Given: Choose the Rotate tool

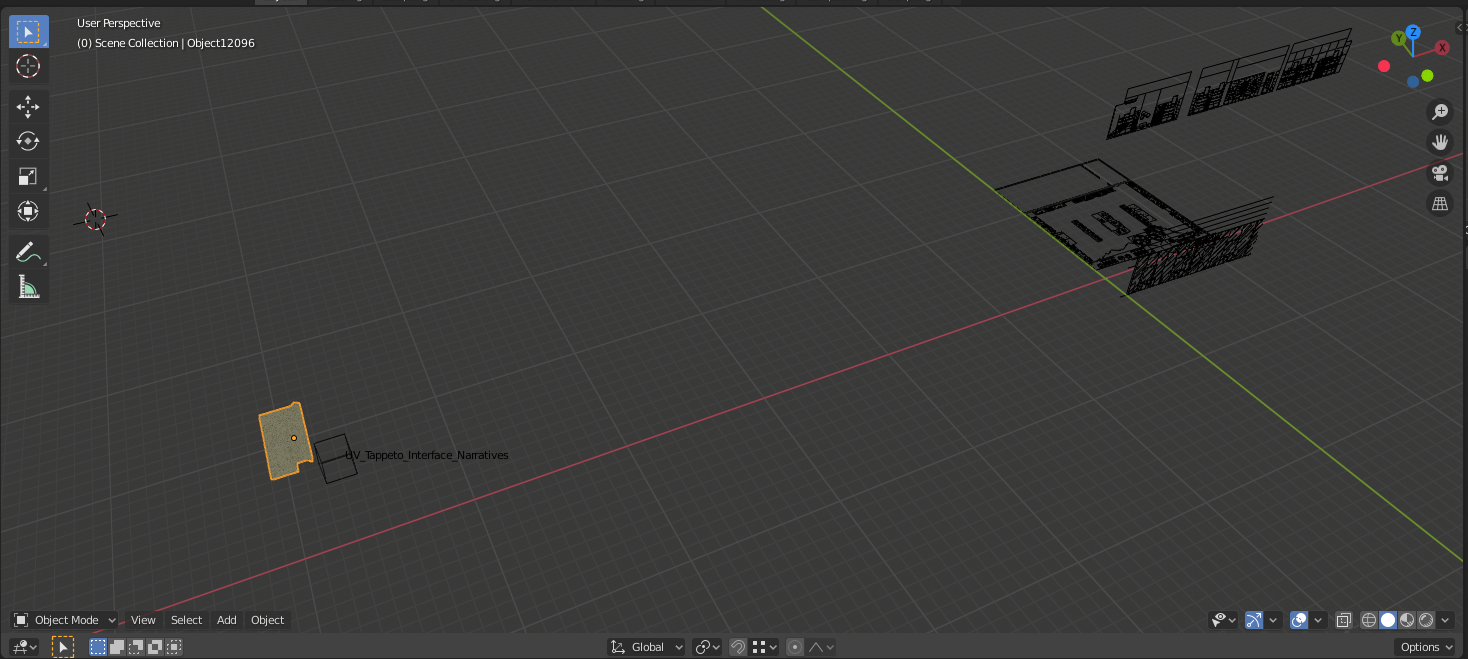Looking at the screenshot, I should pos(28,141).
